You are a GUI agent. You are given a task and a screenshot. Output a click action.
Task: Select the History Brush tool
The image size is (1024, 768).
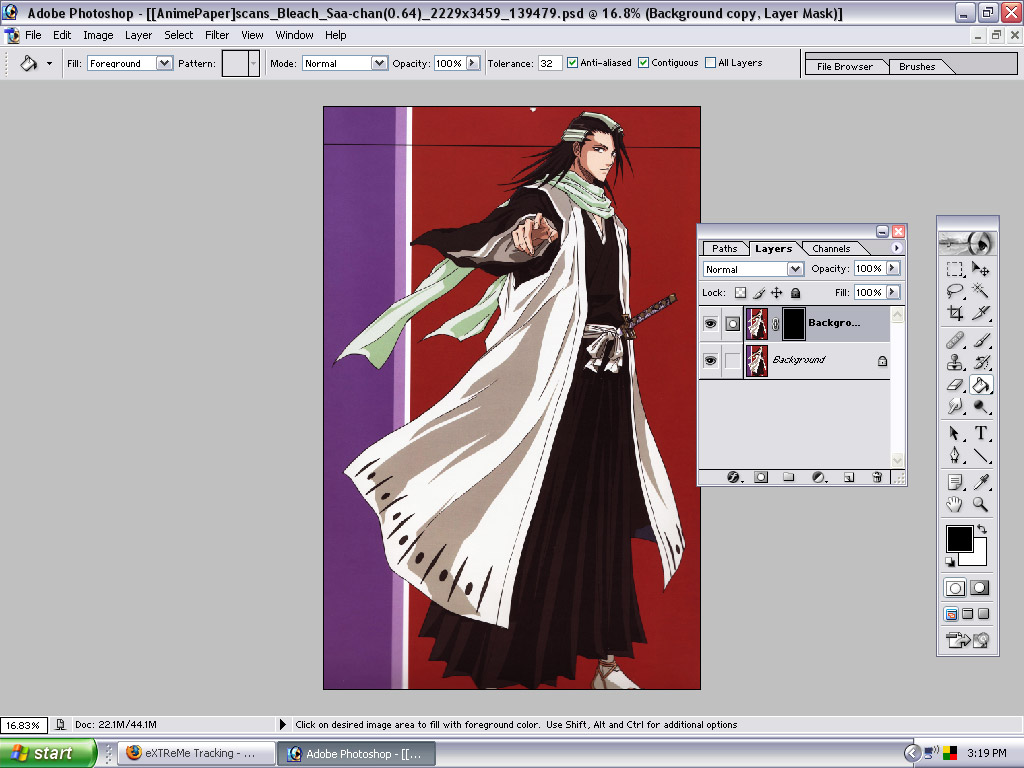pos(980,362)
